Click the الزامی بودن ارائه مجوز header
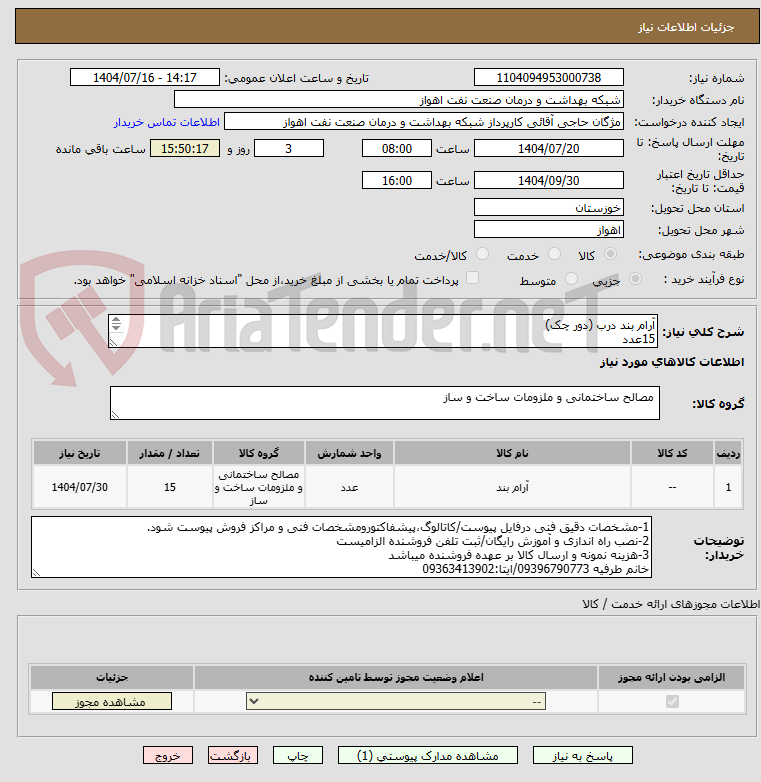This screenshot has height=782, width=761. point(671,677)
